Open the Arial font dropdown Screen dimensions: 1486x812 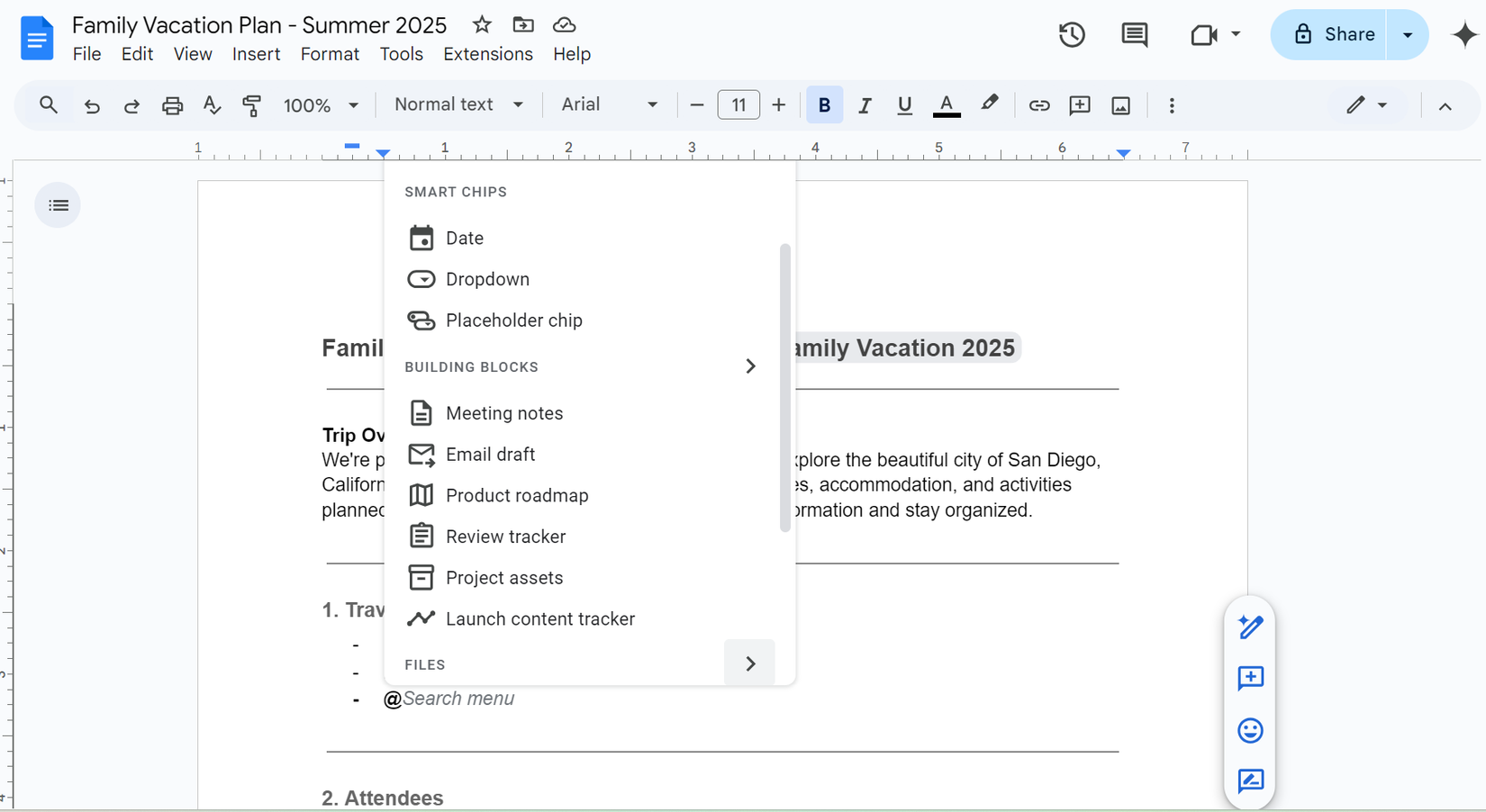click(610, 104)
